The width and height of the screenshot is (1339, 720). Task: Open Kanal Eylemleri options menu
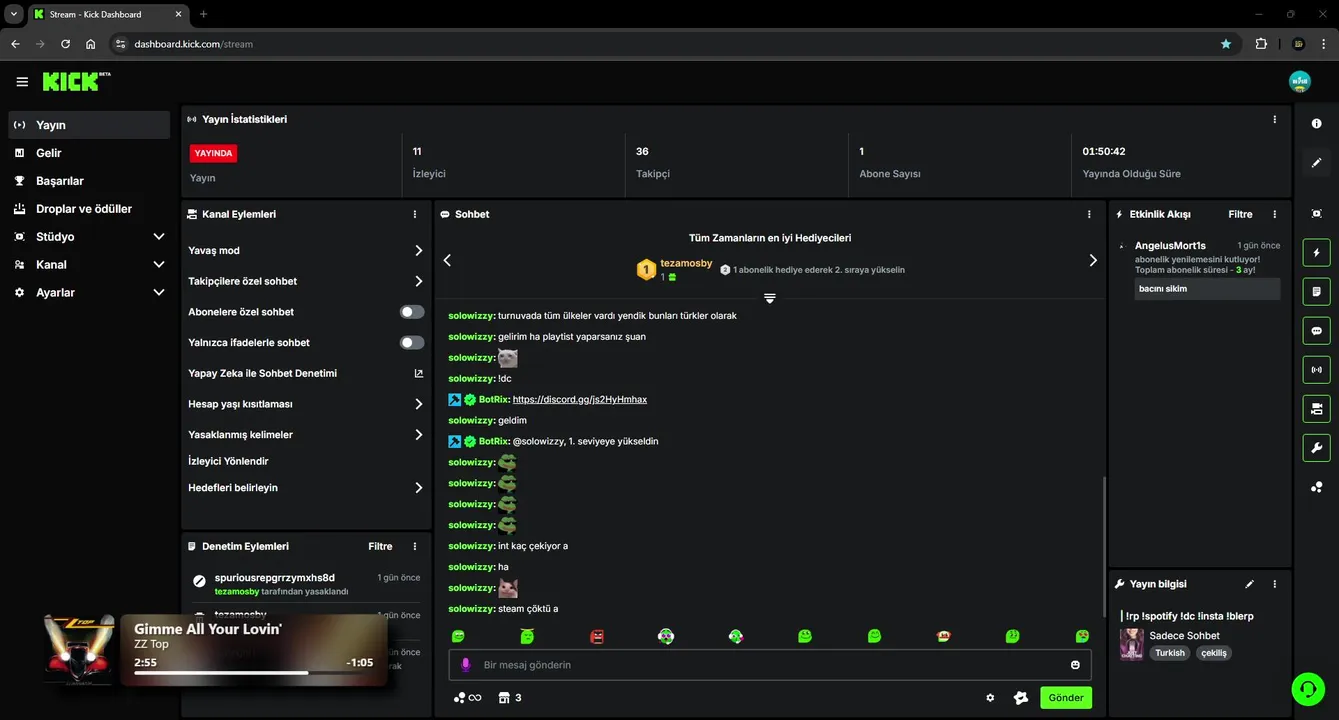[x=415, y=214]
